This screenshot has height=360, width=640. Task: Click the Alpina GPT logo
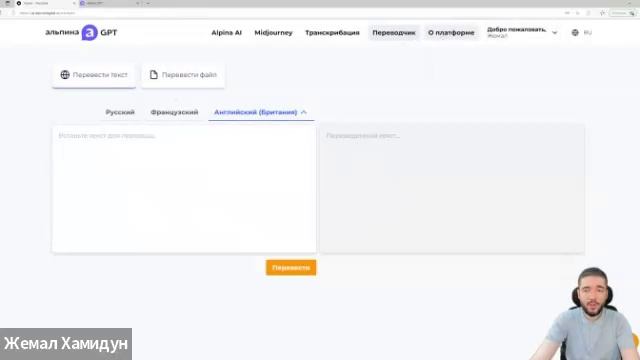coord(81,32)
